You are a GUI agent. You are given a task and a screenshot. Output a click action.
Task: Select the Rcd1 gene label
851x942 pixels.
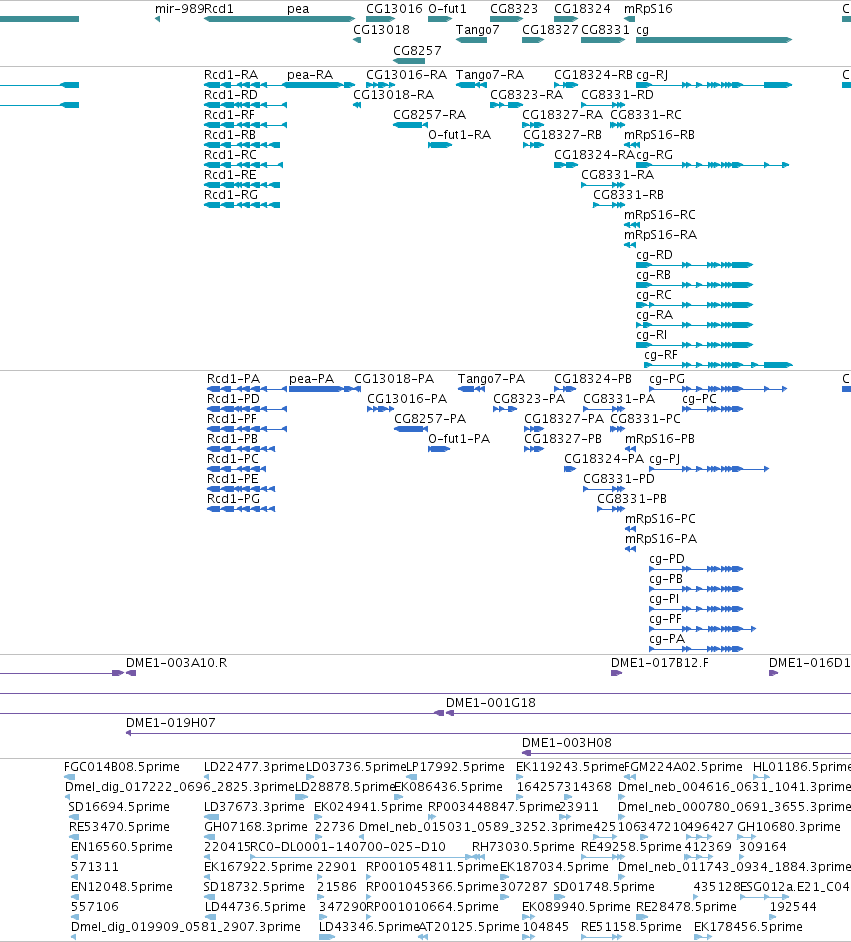(x=219, y=9)
